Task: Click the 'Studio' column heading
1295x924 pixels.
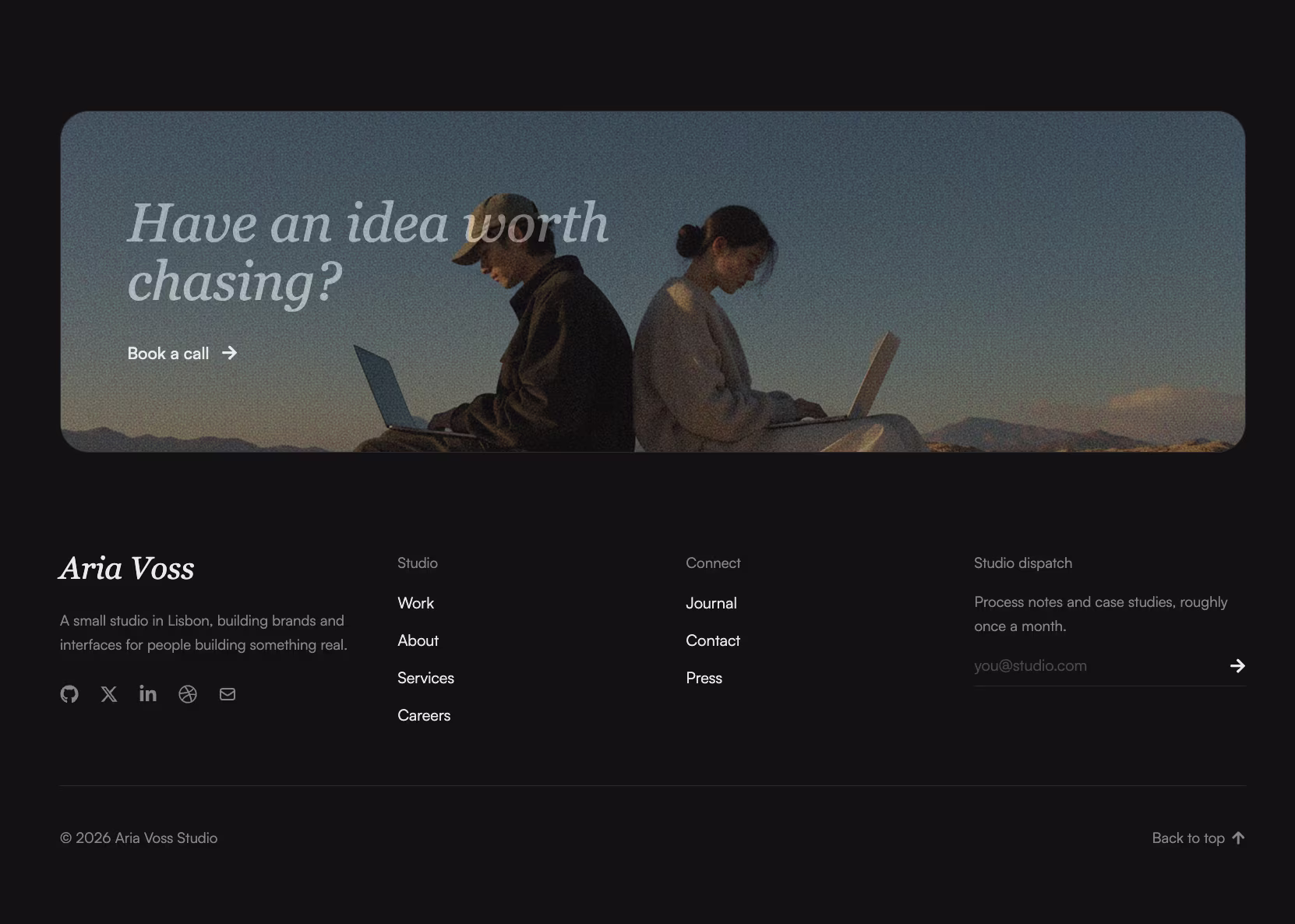Action: [418, 563]
